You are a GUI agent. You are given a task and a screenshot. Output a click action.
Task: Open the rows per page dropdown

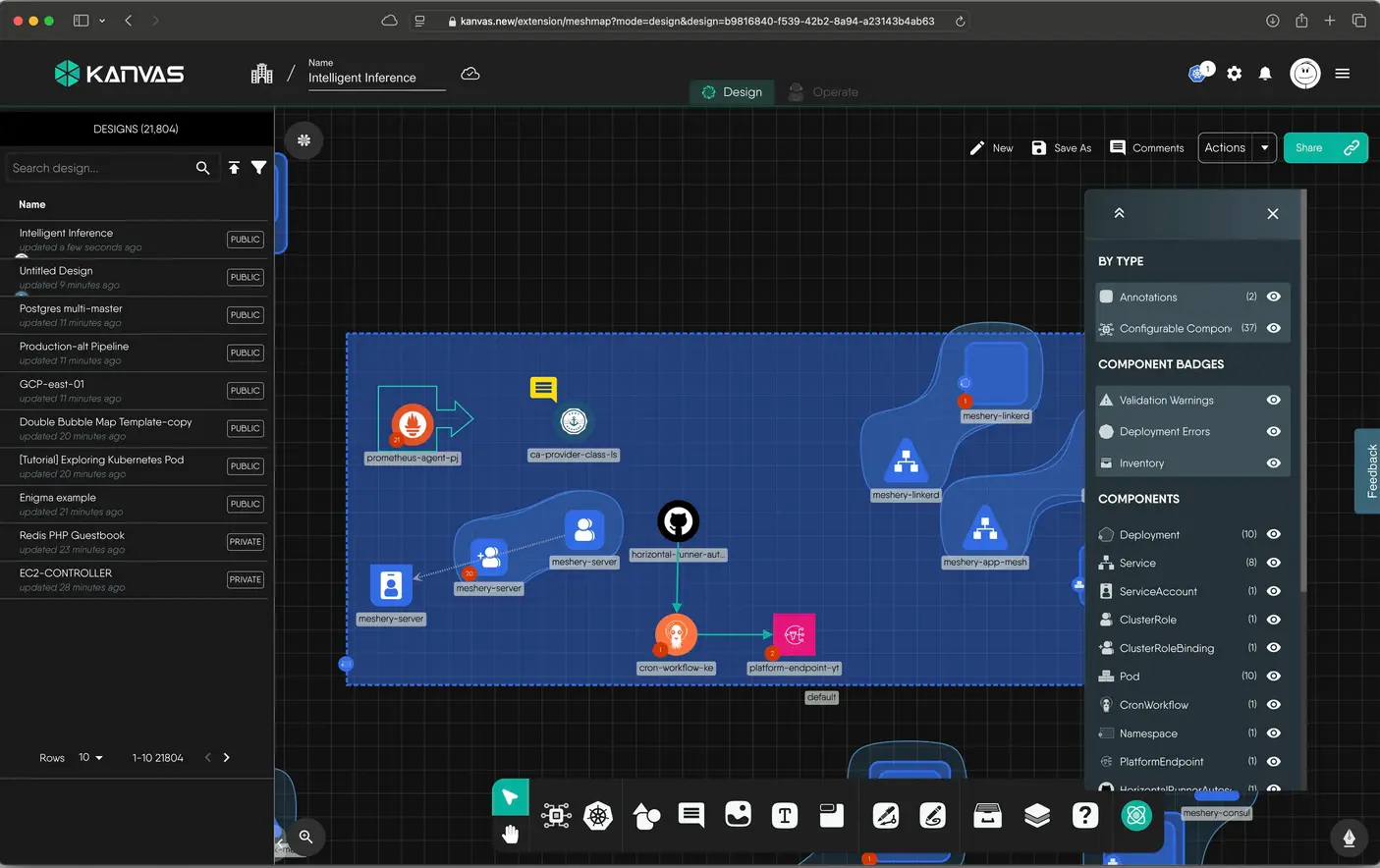coord(90,758)
